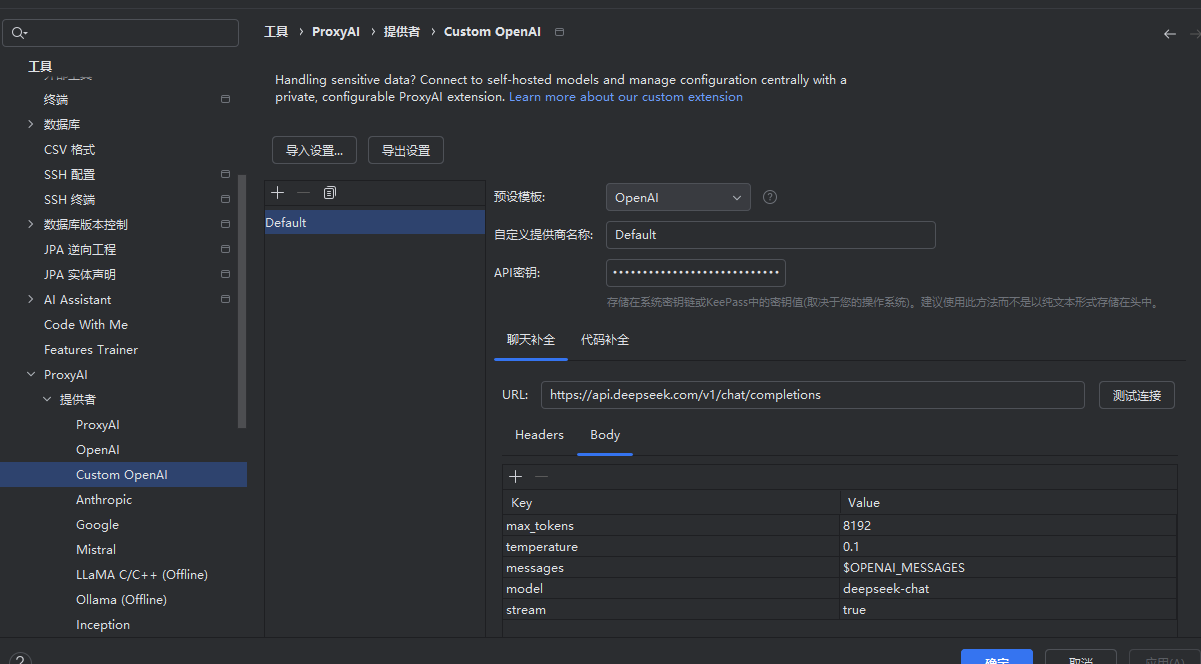Select Google provider in tree

point(97,525)
